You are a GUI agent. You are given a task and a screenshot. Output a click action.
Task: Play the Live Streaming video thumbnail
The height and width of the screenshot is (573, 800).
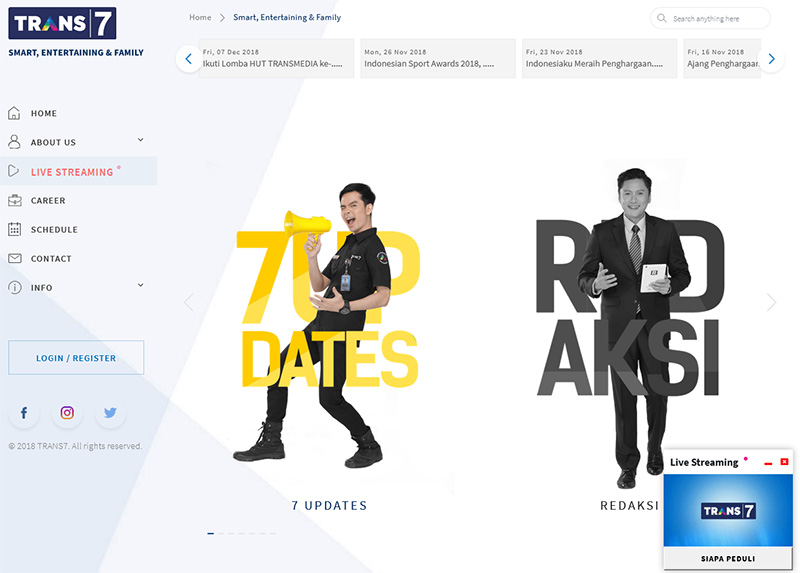coord(728,511)
